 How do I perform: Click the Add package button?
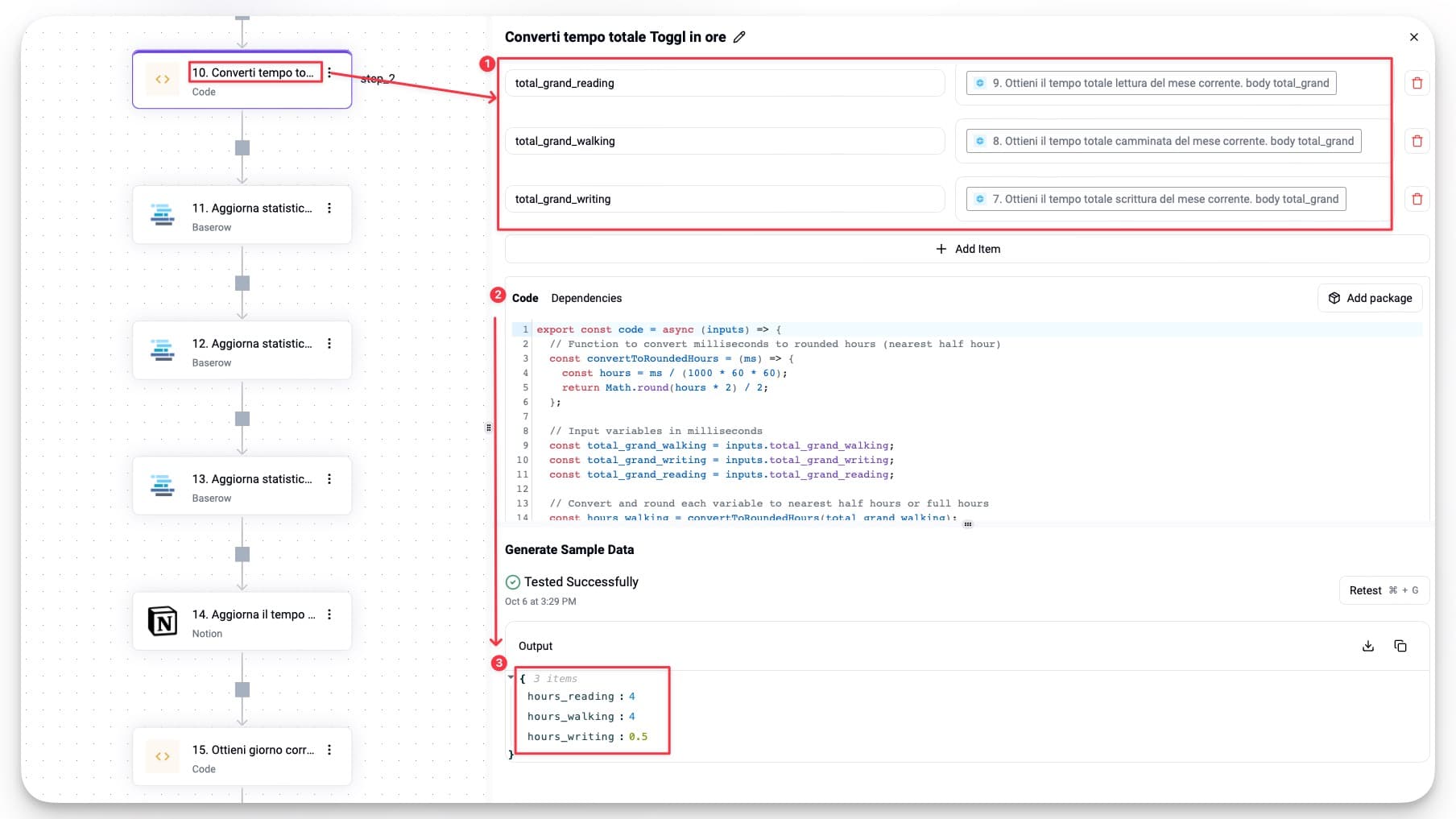1370,298
